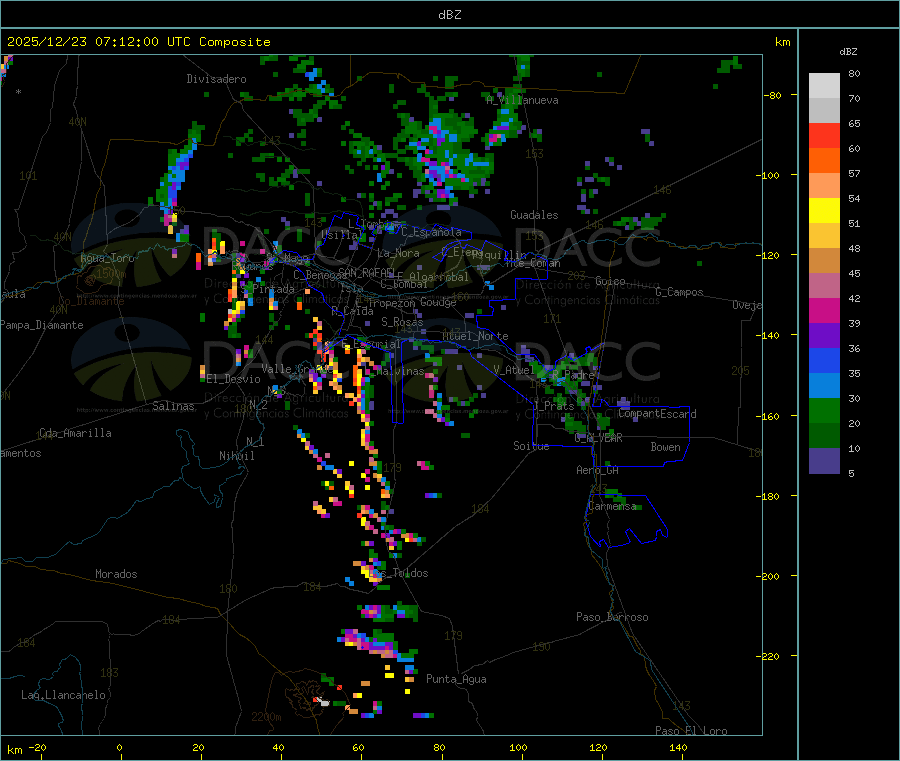
Task: Click the yellow 54–51 dBZ legend swatch
Action: tap(824, 211)
